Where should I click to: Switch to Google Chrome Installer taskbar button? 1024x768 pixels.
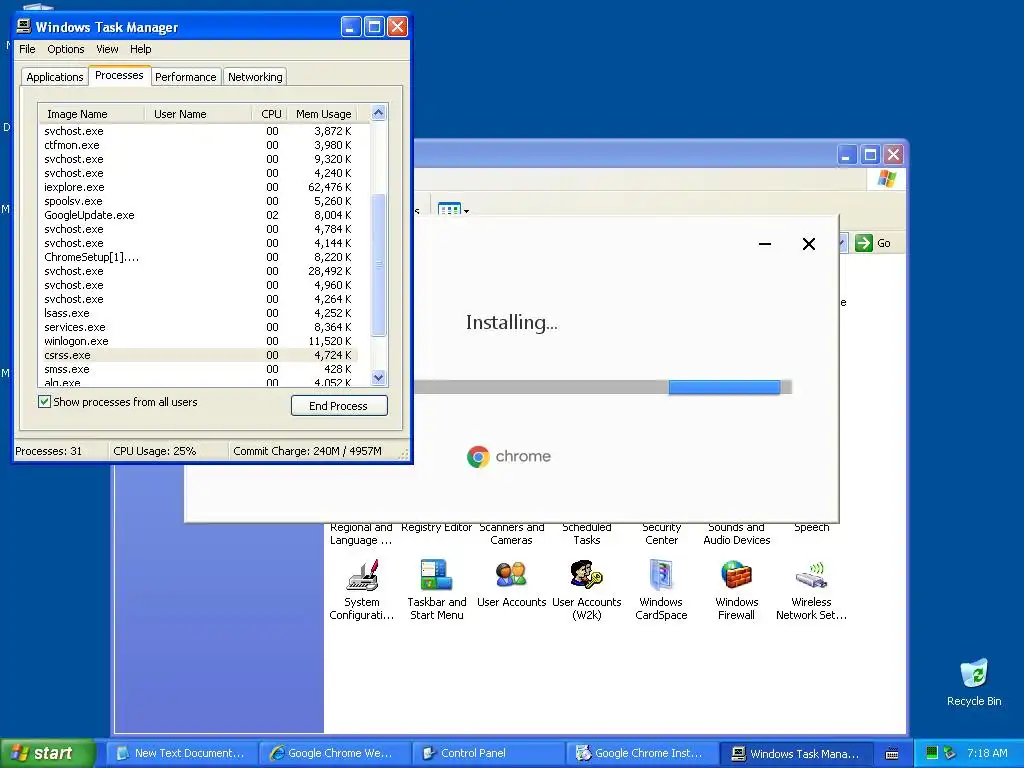[641, 753]
